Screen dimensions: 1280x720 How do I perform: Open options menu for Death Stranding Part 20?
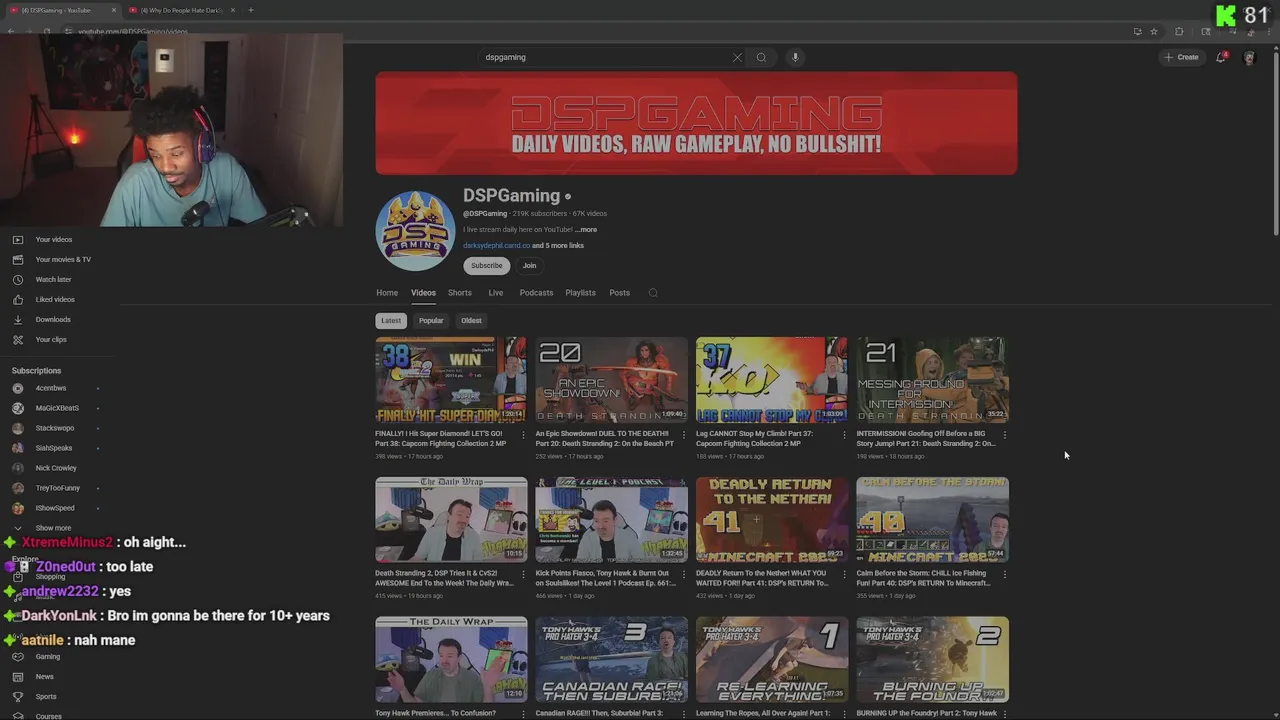(x=684, y=435)
